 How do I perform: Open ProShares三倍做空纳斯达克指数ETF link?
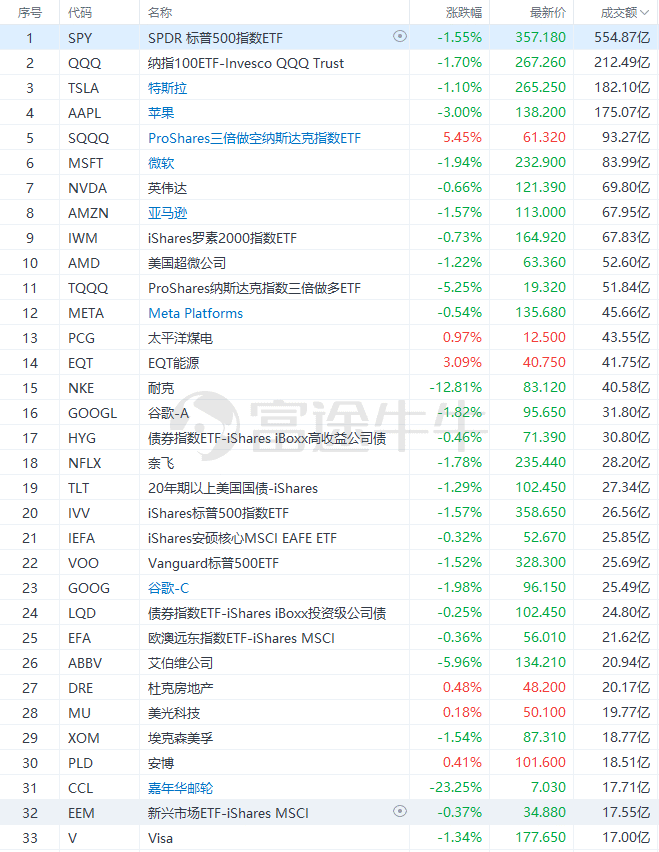click(x=254, y=138)
